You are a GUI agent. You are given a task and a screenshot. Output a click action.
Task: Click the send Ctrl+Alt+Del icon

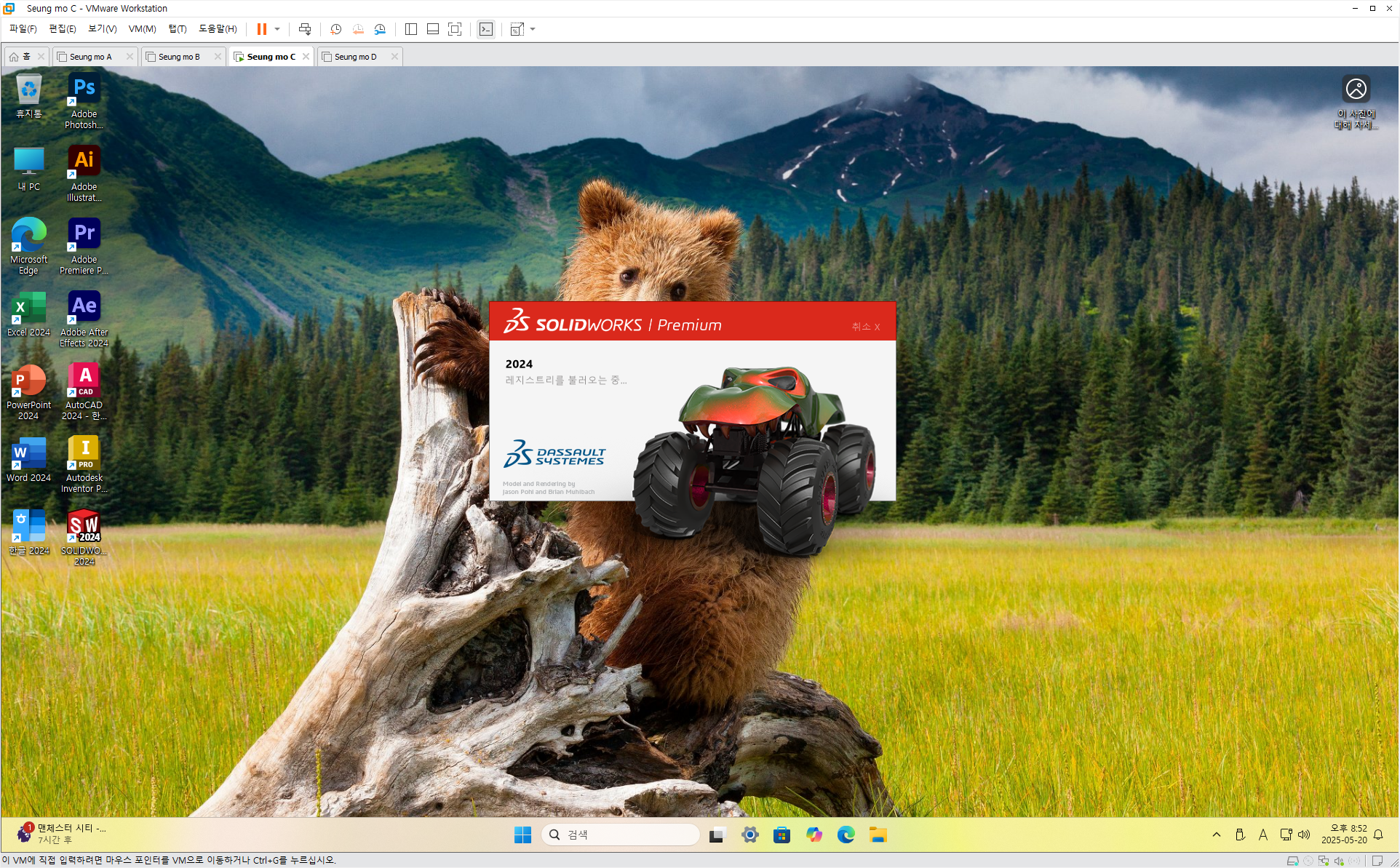[x=305, y=29]
